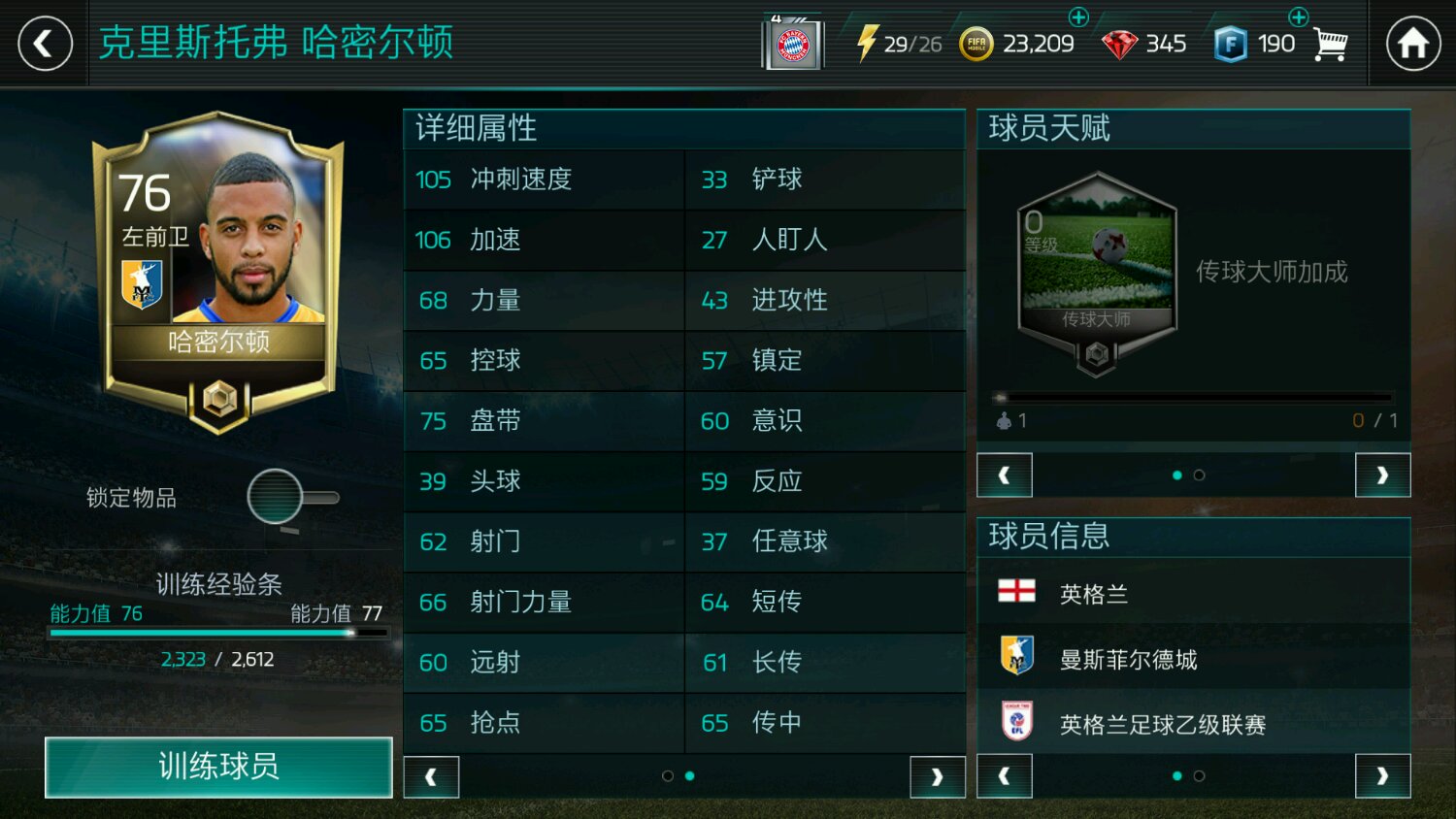This screenshot has width=1456, height=819.
Task: Tap the lightning energy icon
Action: (867, 44)
